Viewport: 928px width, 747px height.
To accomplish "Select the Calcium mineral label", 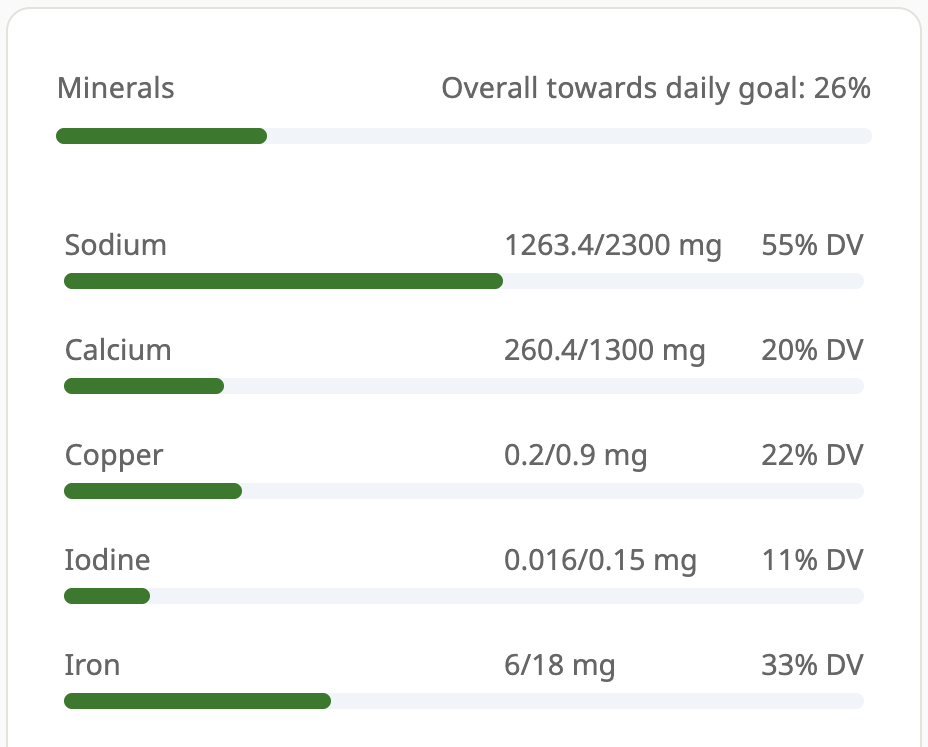I will (x=118, y=350).
